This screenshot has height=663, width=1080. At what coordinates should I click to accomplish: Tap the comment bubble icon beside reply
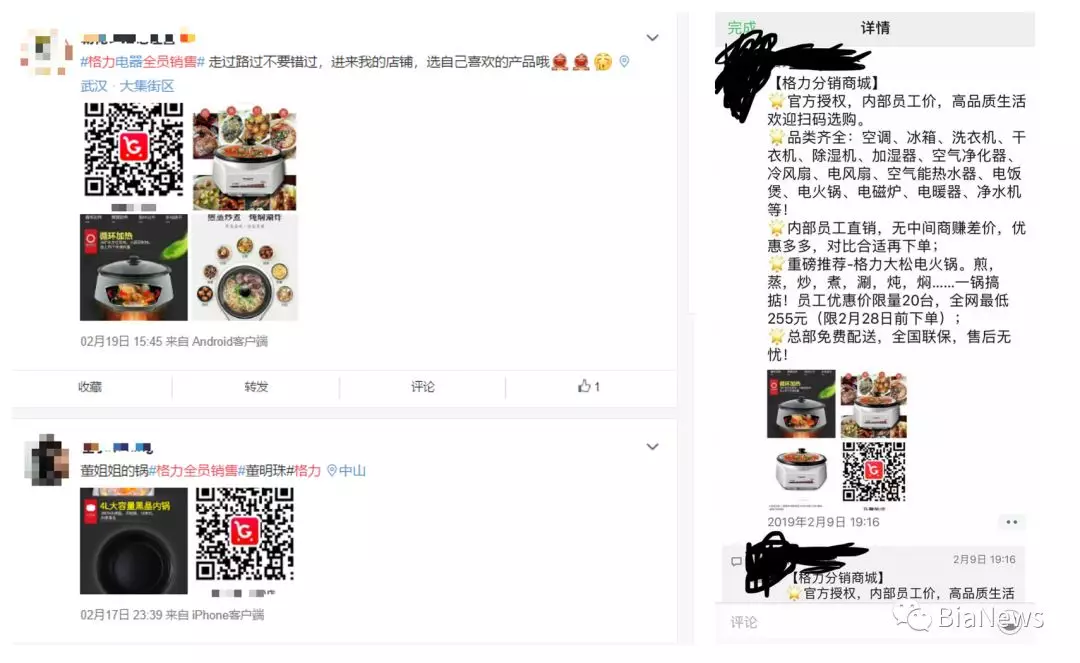736,562
